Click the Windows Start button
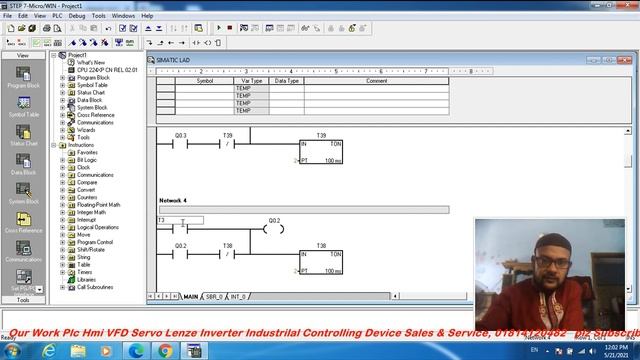The height and width of the screenshot is (360, 640). (12, 351)
